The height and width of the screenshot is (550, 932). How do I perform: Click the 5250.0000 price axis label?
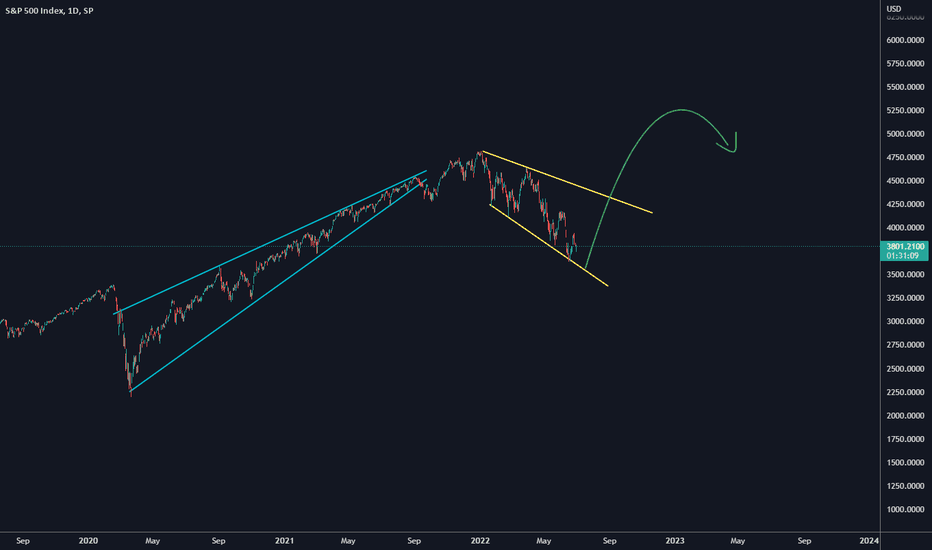click(905, 110)
